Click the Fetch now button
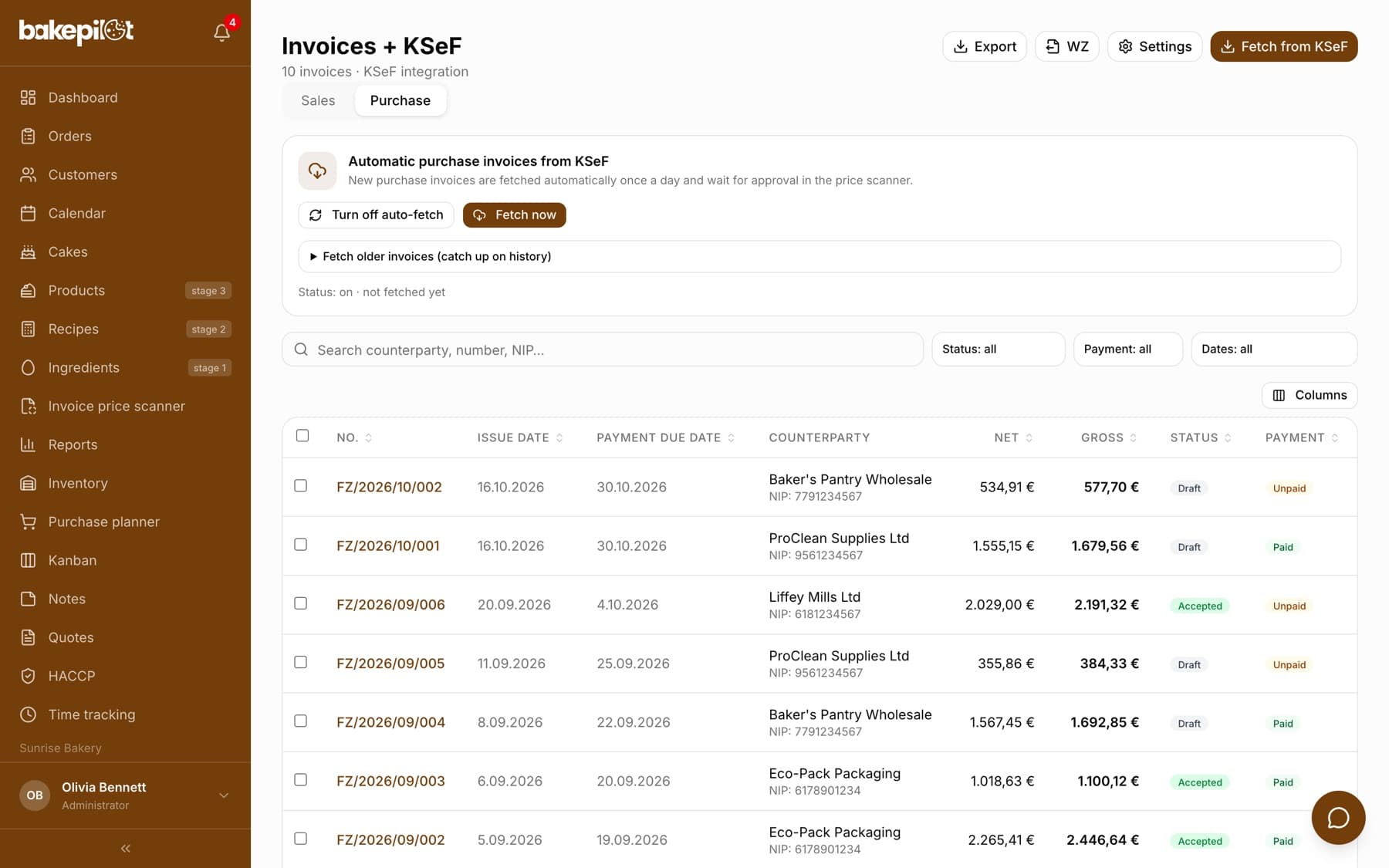1389x868 pixels. point(514,214)
